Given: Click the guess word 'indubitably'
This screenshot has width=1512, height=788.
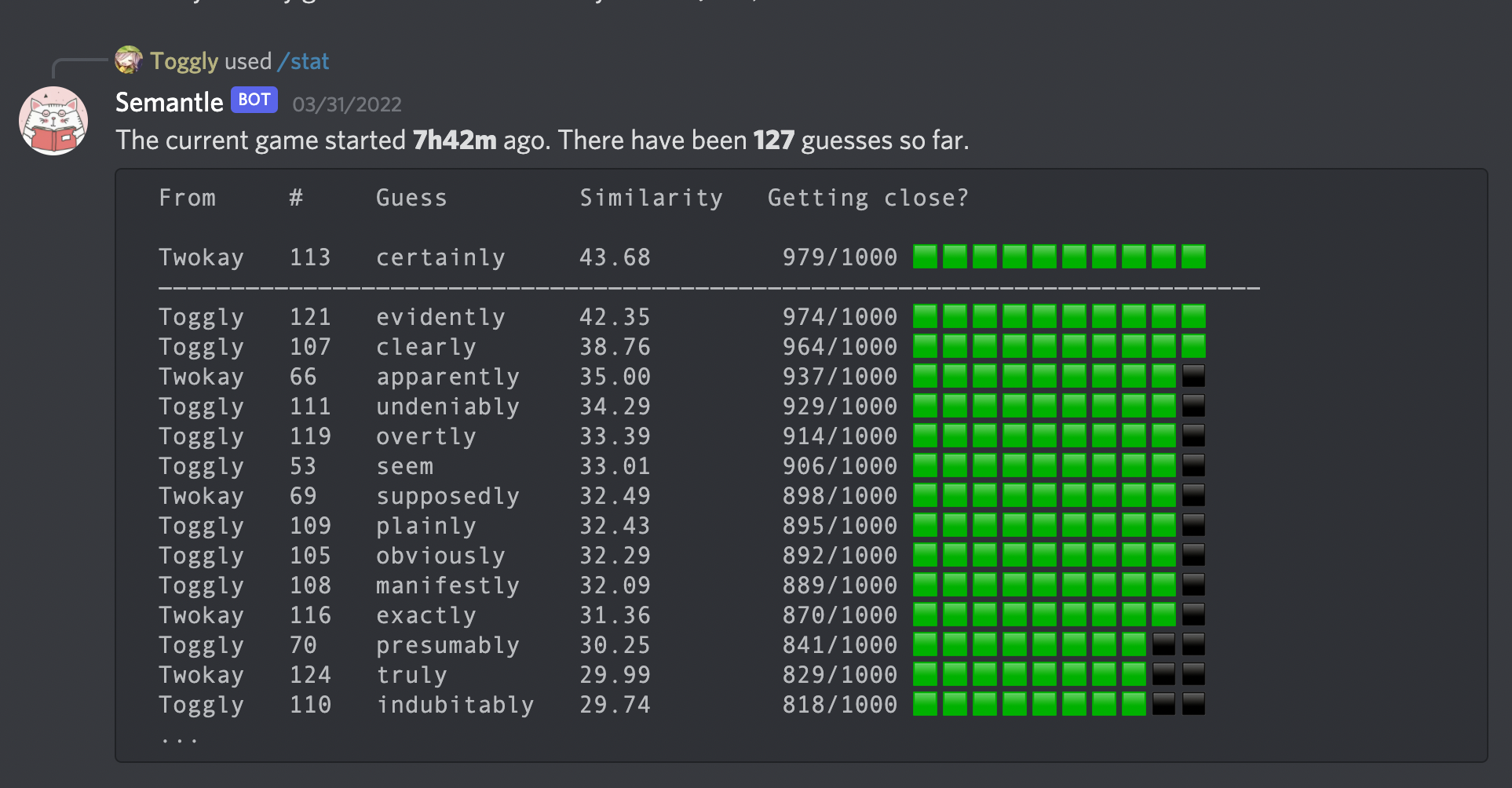Looking at the screenshot, I should 455,705.
